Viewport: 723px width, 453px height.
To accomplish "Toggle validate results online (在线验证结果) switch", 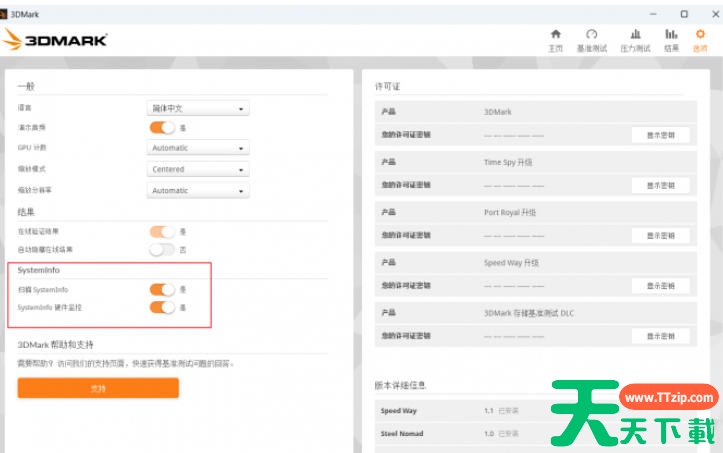I will [162, 232].
